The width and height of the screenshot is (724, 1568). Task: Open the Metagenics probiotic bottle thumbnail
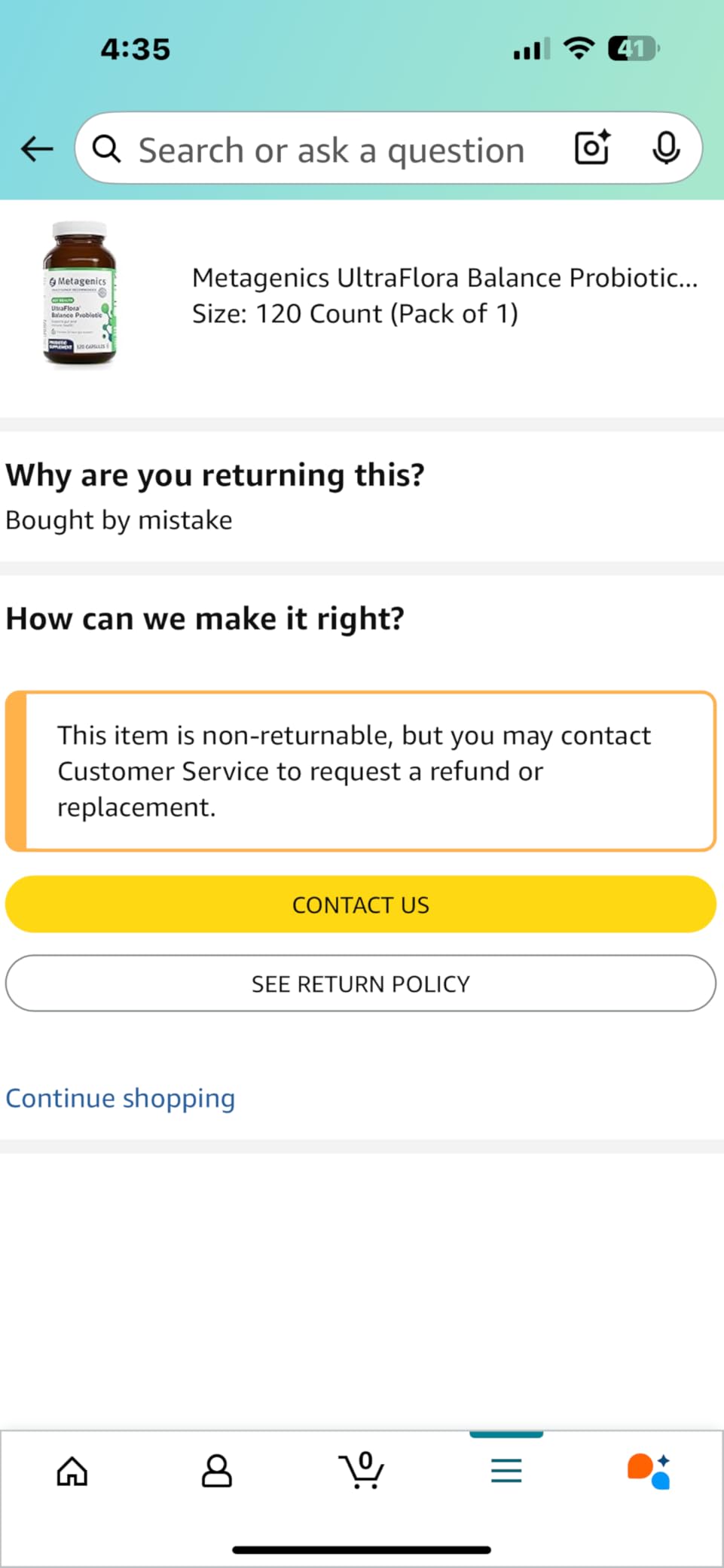tap(80, 294)
